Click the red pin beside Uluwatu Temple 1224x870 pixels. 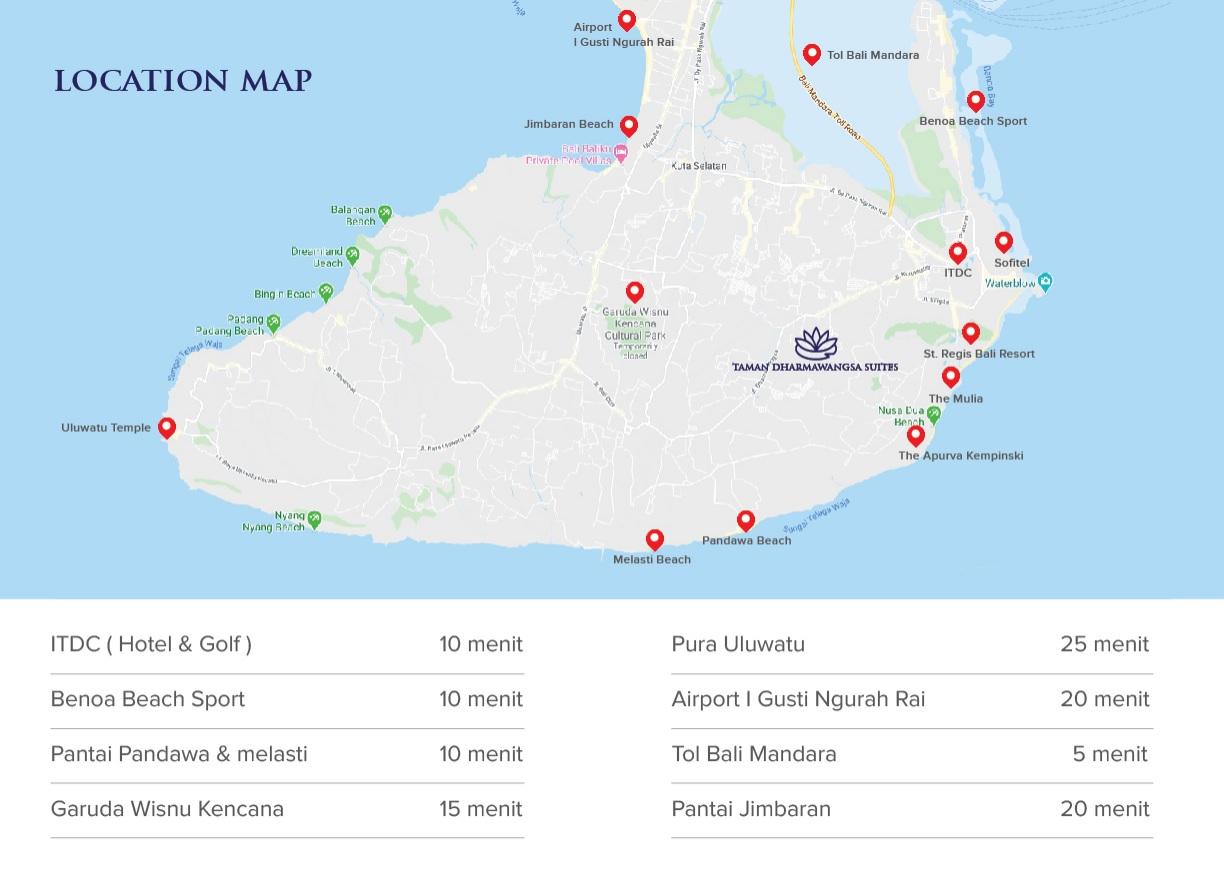[167, 428]
